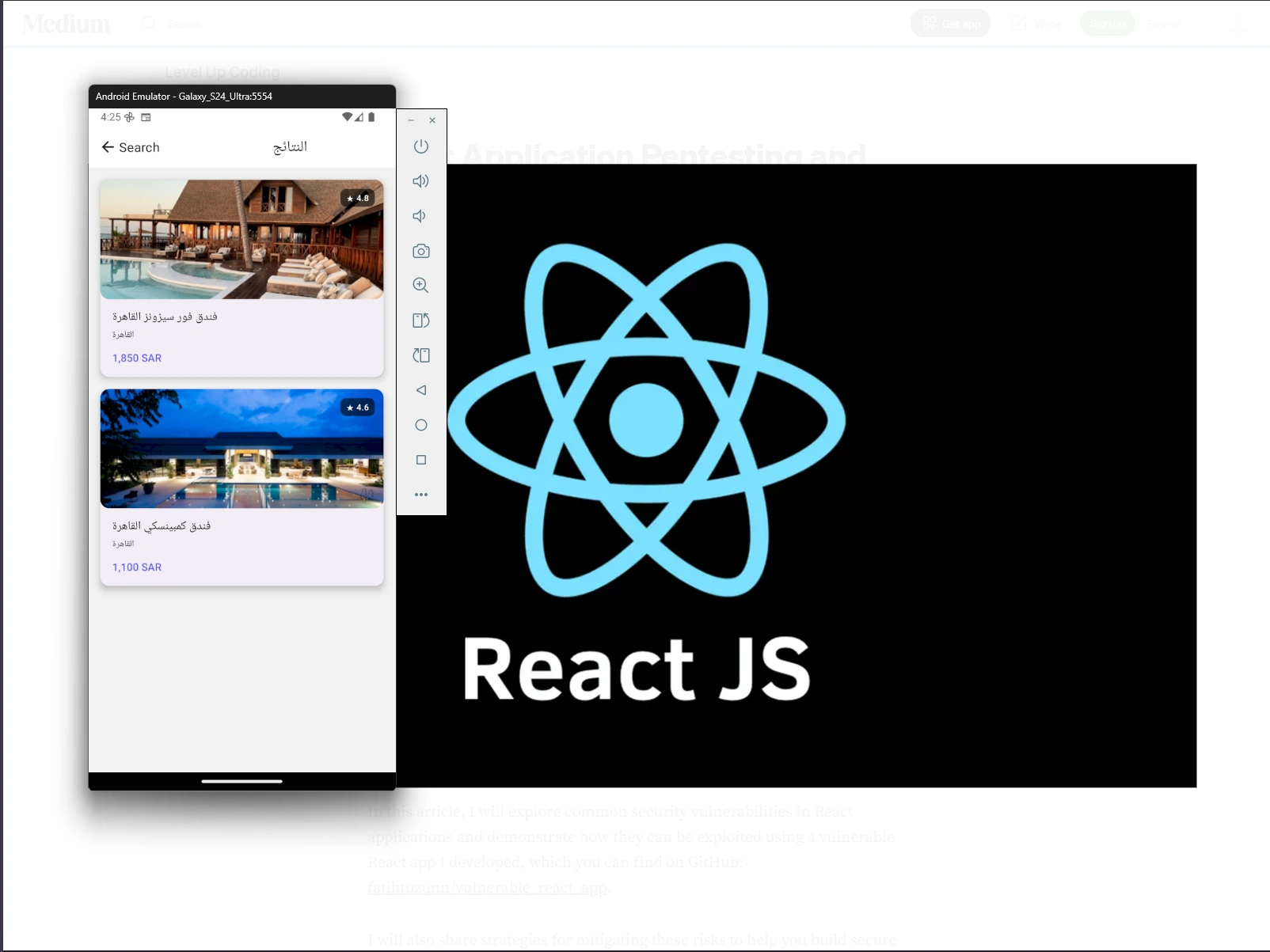Open the fatihtuzunn/vulnerable_react_app GitHub link
This screenshot has width=1270, height=952.
click(487, 888)
